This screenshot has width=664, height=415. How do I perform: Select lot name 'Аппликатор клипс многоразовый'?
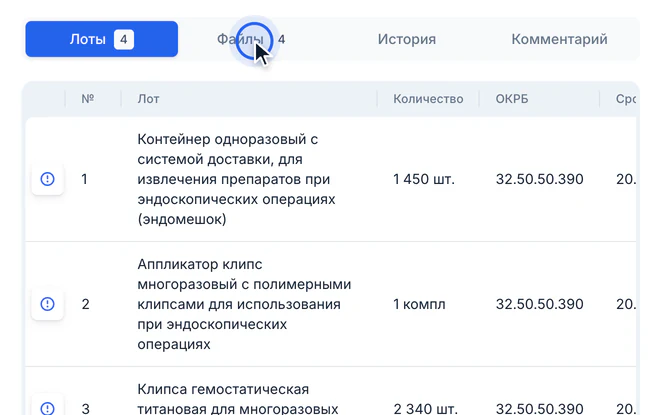point(244,304)
